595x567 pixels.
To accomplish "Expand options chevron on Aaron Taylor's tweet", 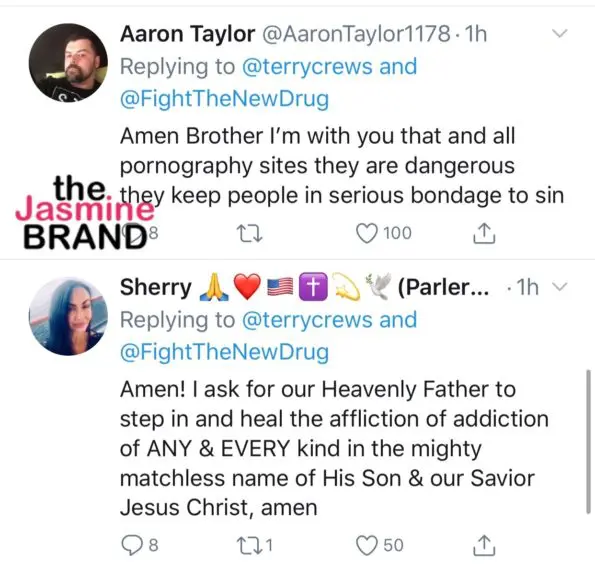I will click(559, 33).
